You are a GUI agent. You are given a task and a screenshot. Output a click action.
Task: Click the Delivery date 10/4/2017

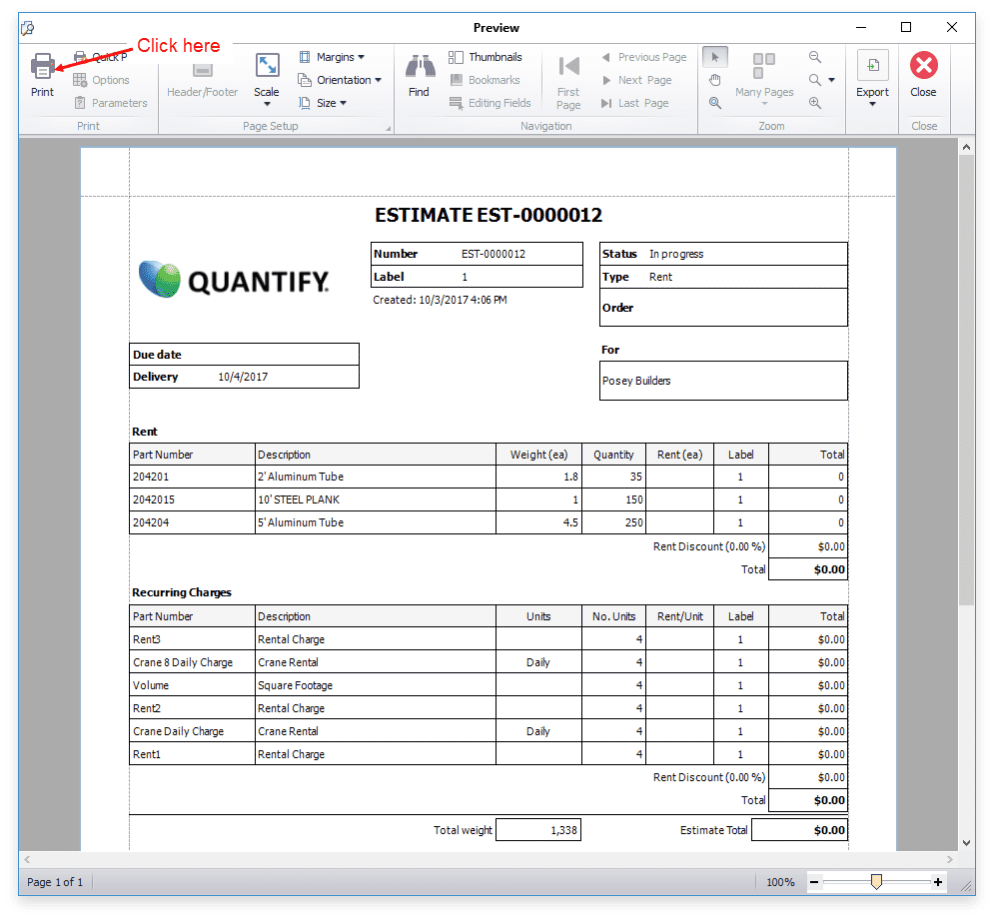pyautogui.click(x=243, y=377)
